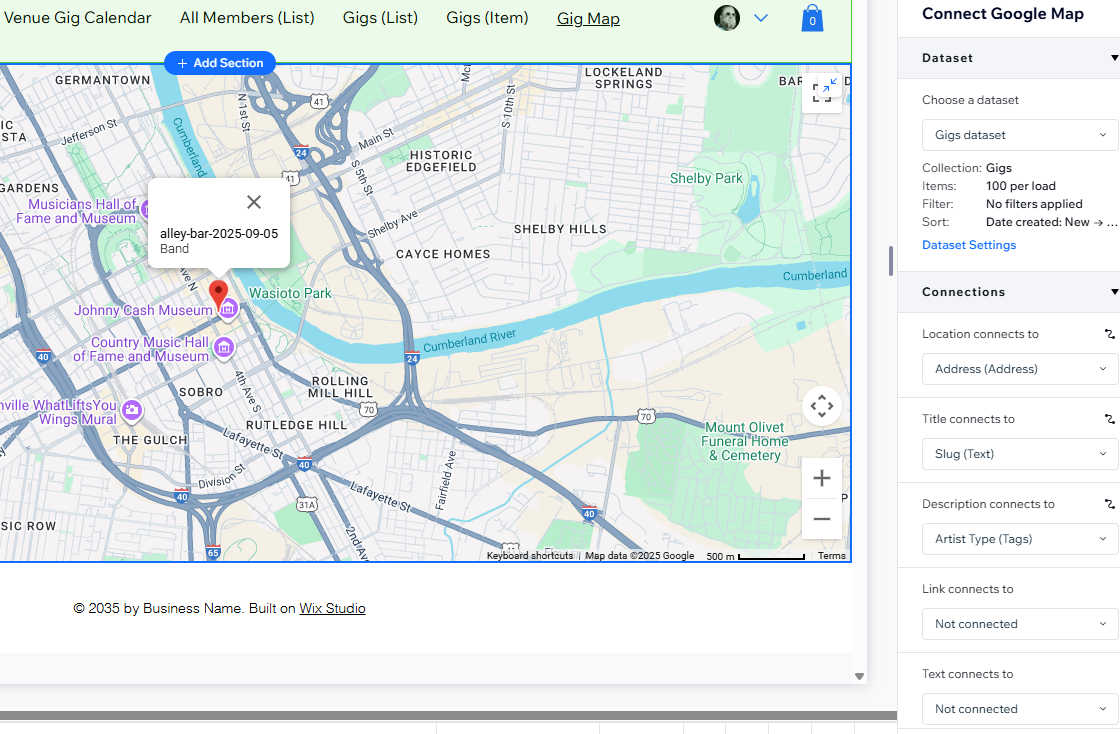This screenshot has width=1120, height=734.
Task: Open Link connects to dropdown
Action: click(x=1020, y=624)
